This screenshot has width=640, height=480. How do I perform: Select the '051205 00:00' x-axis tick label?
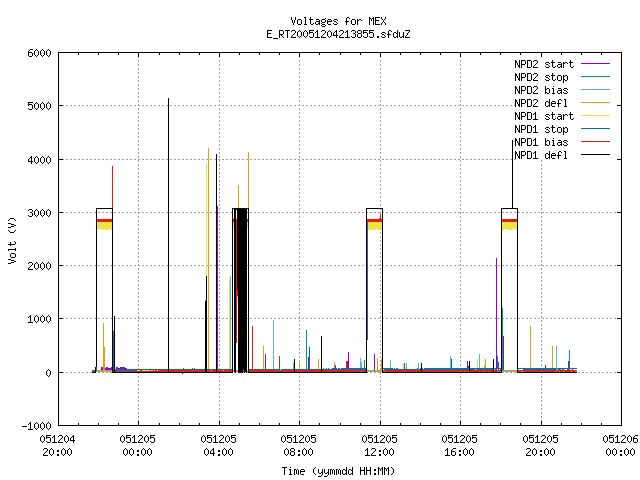pyautogui.click(x=138, y=445)
